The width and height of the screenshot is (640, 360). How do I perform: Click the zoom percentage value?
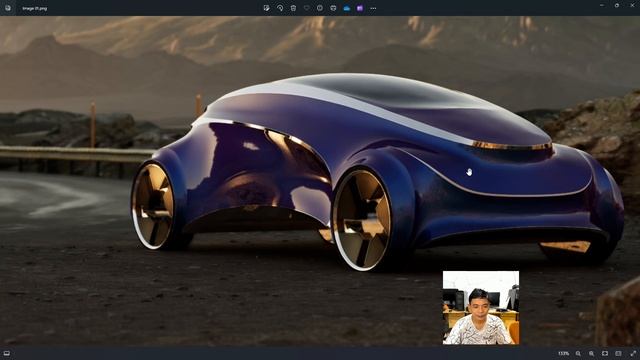[564, 353]
